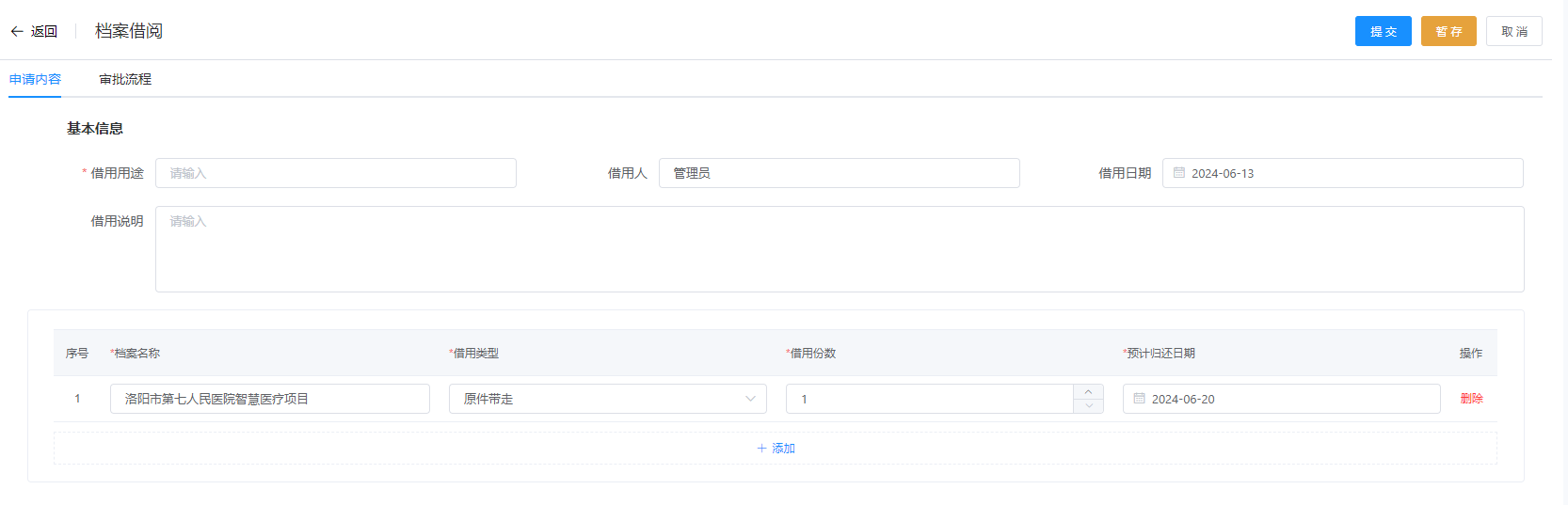This screenshot has width=1568, height=505.
Task: Click the back arrow icon
Action: 17,31
